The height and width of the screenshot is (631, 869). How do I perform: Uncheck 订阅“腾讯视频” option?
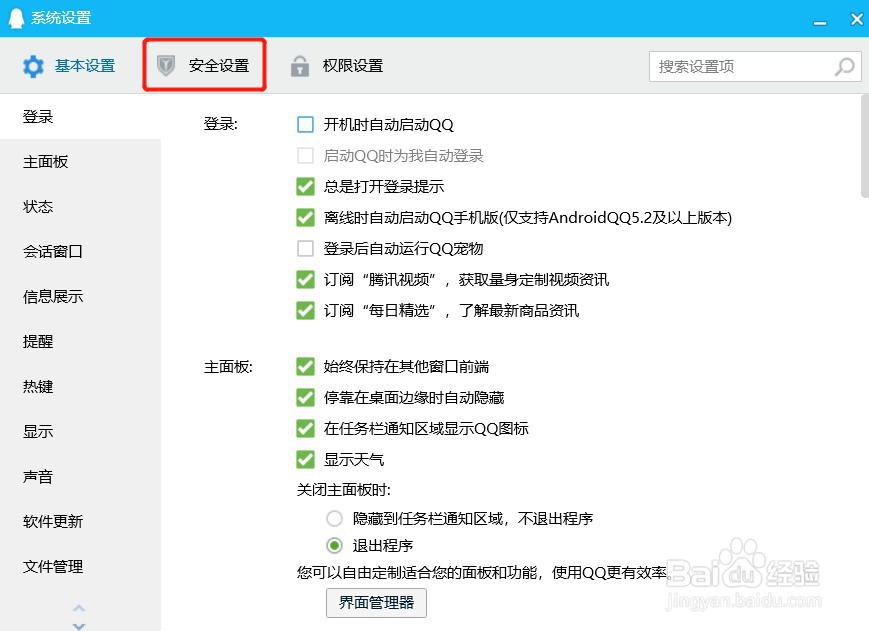[x=305, y=279]
